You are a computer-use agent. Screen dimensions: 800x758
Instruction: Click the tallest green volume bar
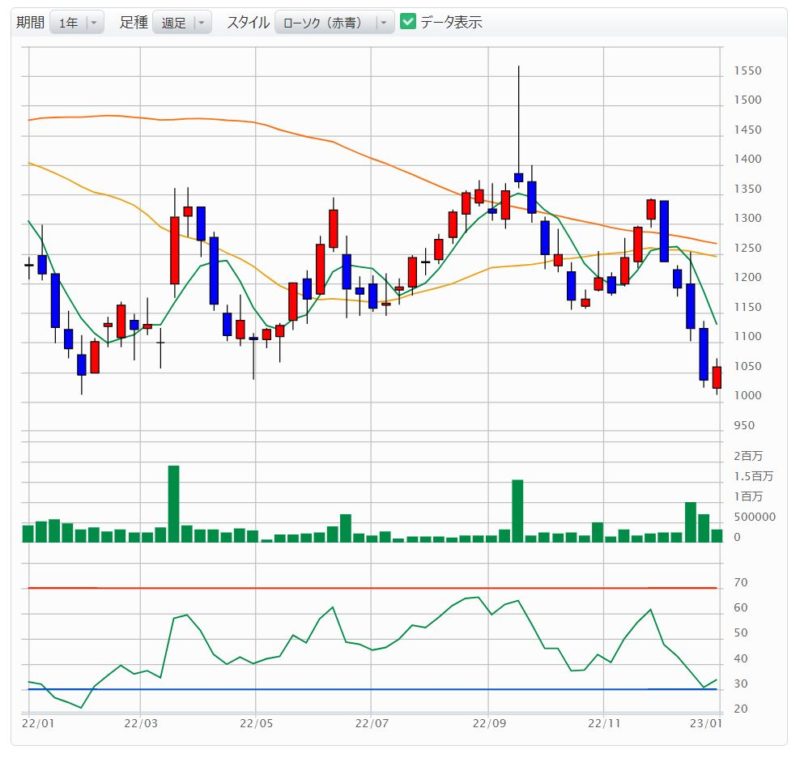[173, 504]
